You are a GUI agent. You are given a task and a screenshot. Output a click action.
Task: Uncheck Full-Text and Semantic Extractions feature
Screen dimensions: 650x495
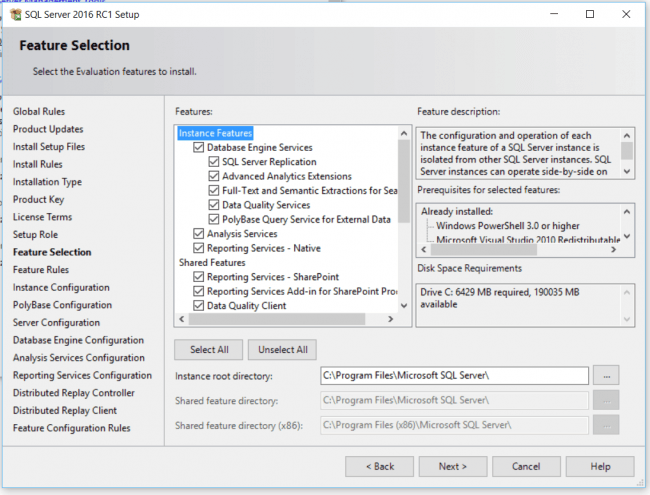tap(213, 191)
